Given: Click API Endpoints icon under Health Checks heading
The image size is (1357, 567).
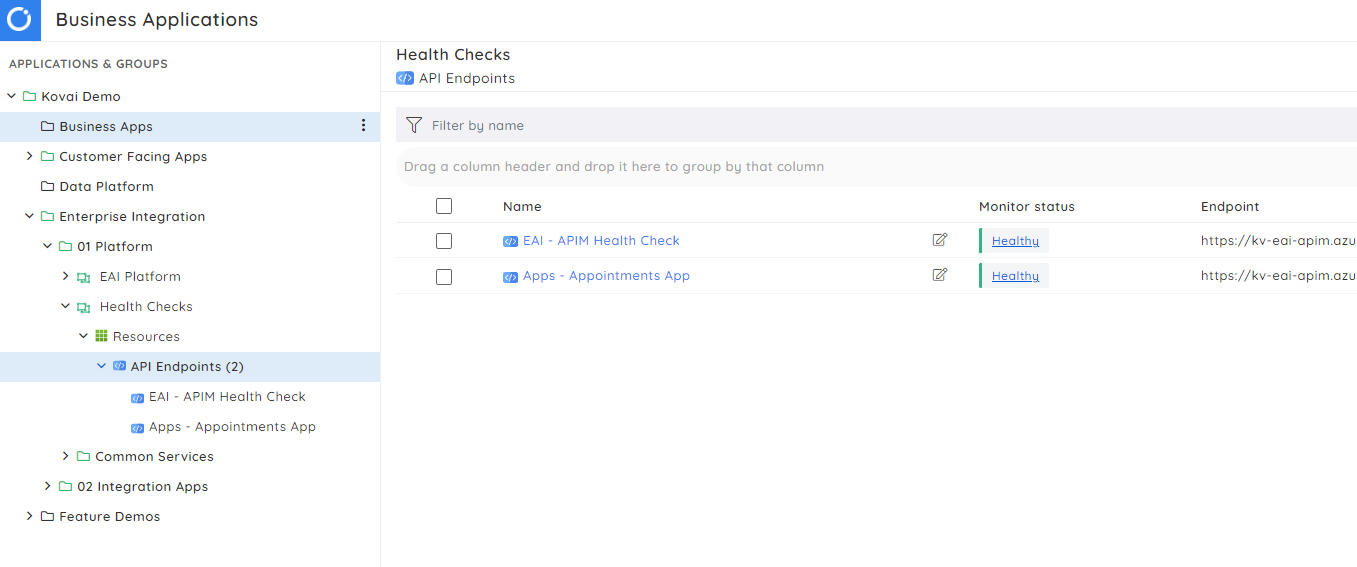Looking at the screenshot, I should (405, 78).
